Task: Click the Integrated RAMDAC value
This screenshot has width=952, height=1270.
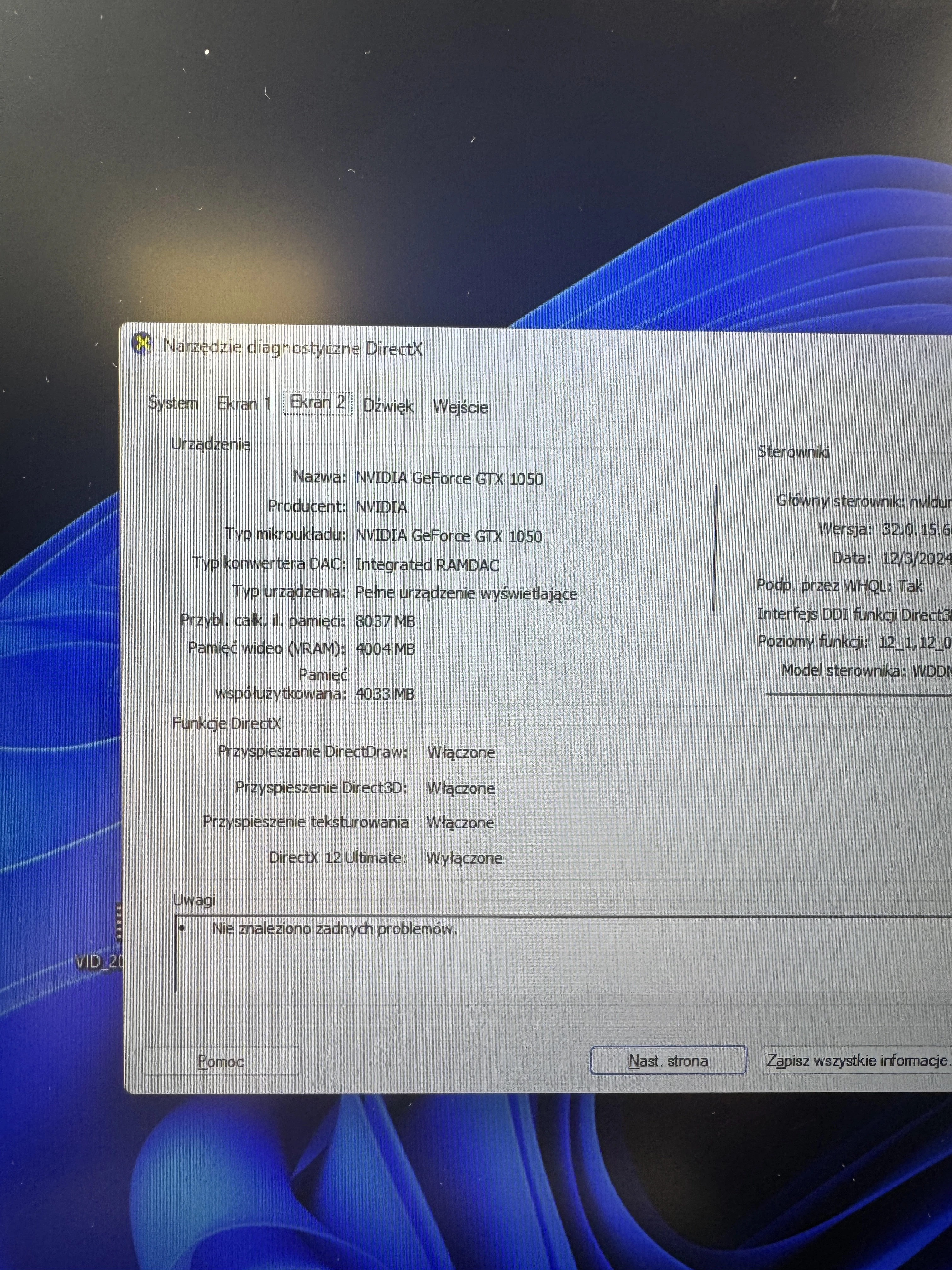Action: (x=427, y=564)
